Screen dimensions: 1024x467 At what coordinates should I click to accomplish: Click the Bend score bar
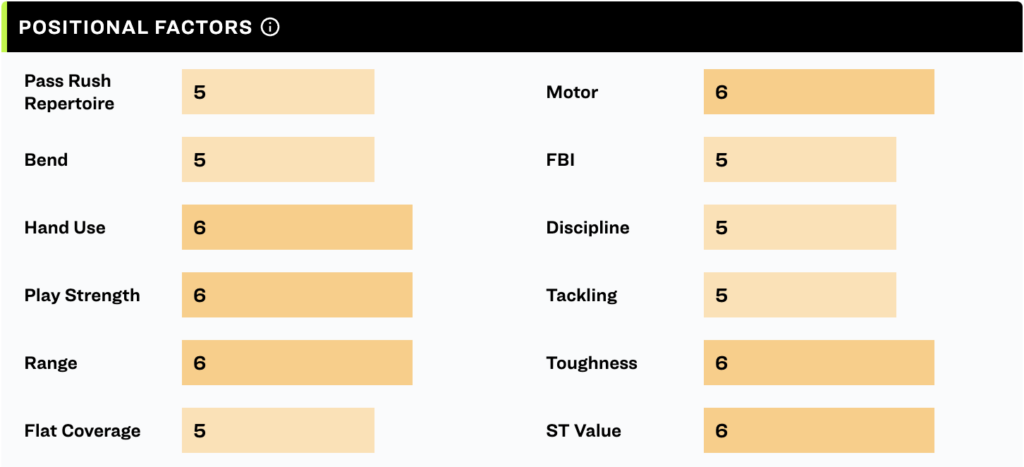click(278, 159)
